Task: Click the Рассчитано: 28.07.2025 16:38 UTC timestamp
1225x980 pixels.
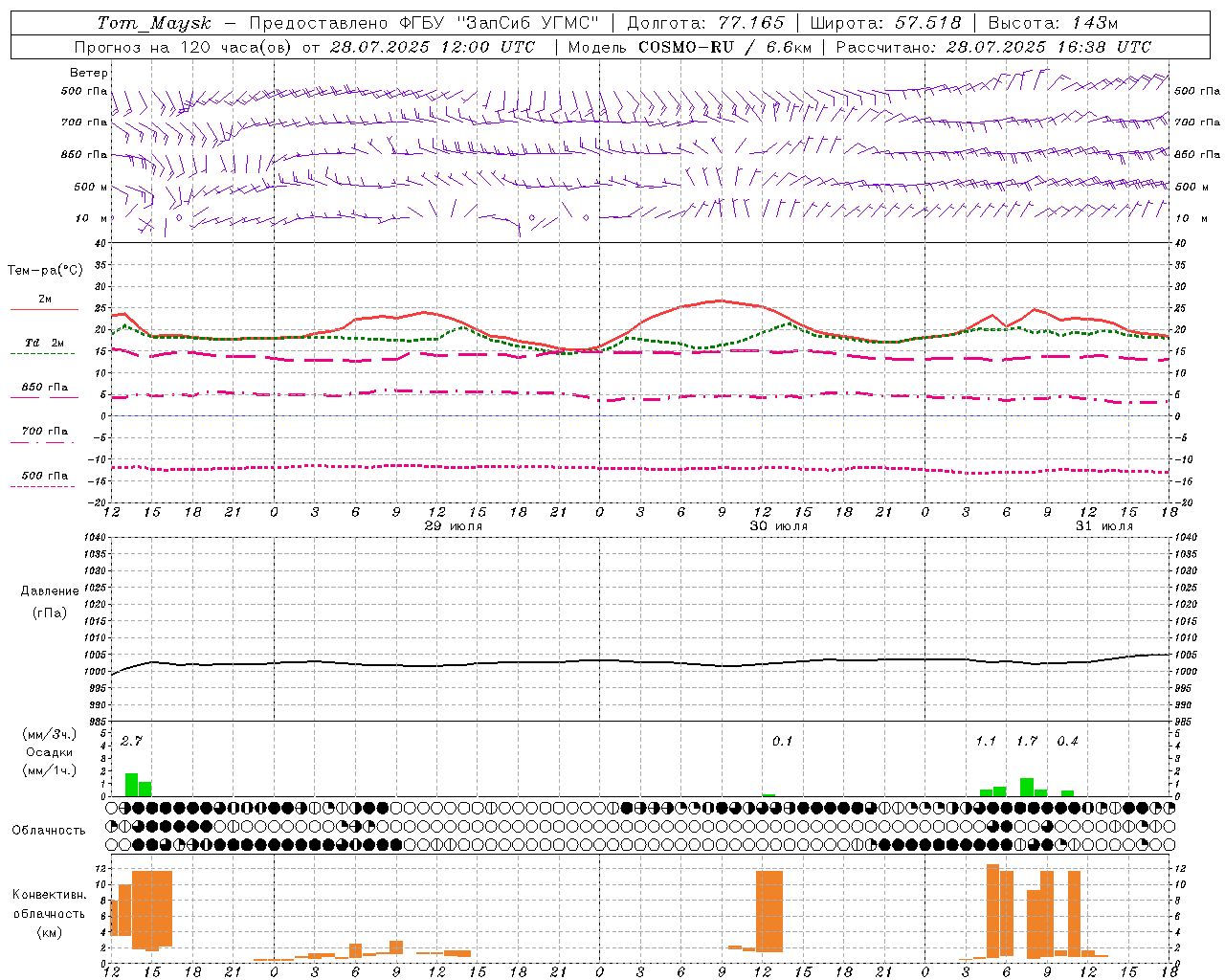Action: pos(993,47)
